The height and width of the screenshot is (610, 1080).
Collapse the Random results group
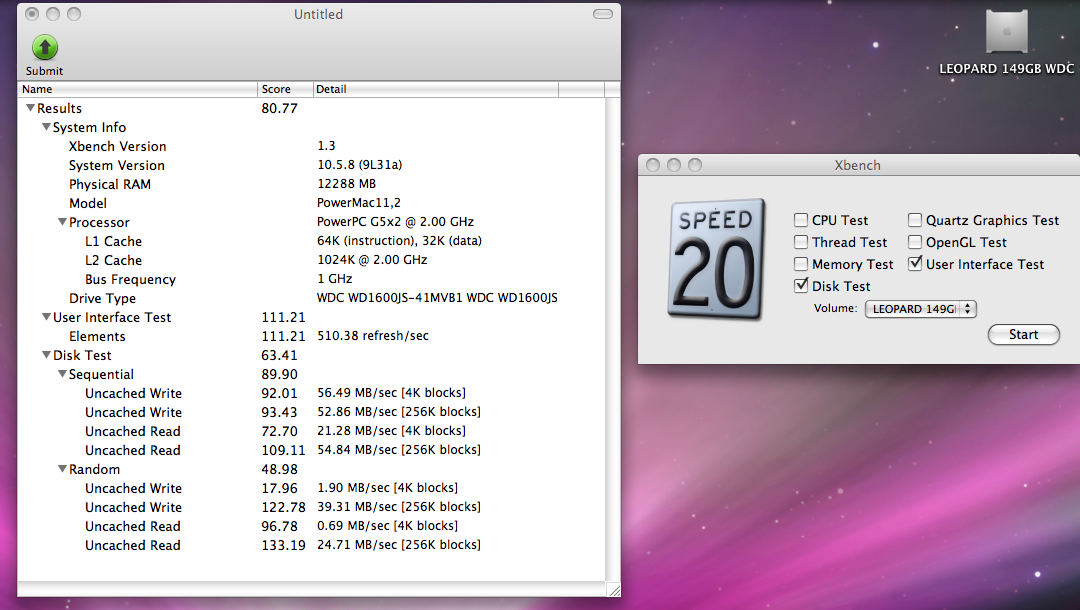coord(63,469)
